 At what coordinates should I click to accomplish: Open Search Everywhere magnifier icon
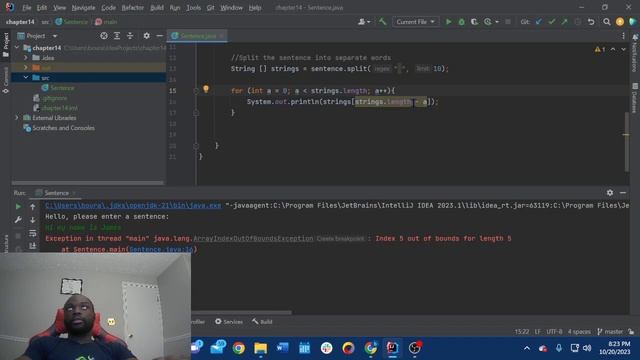607,22
